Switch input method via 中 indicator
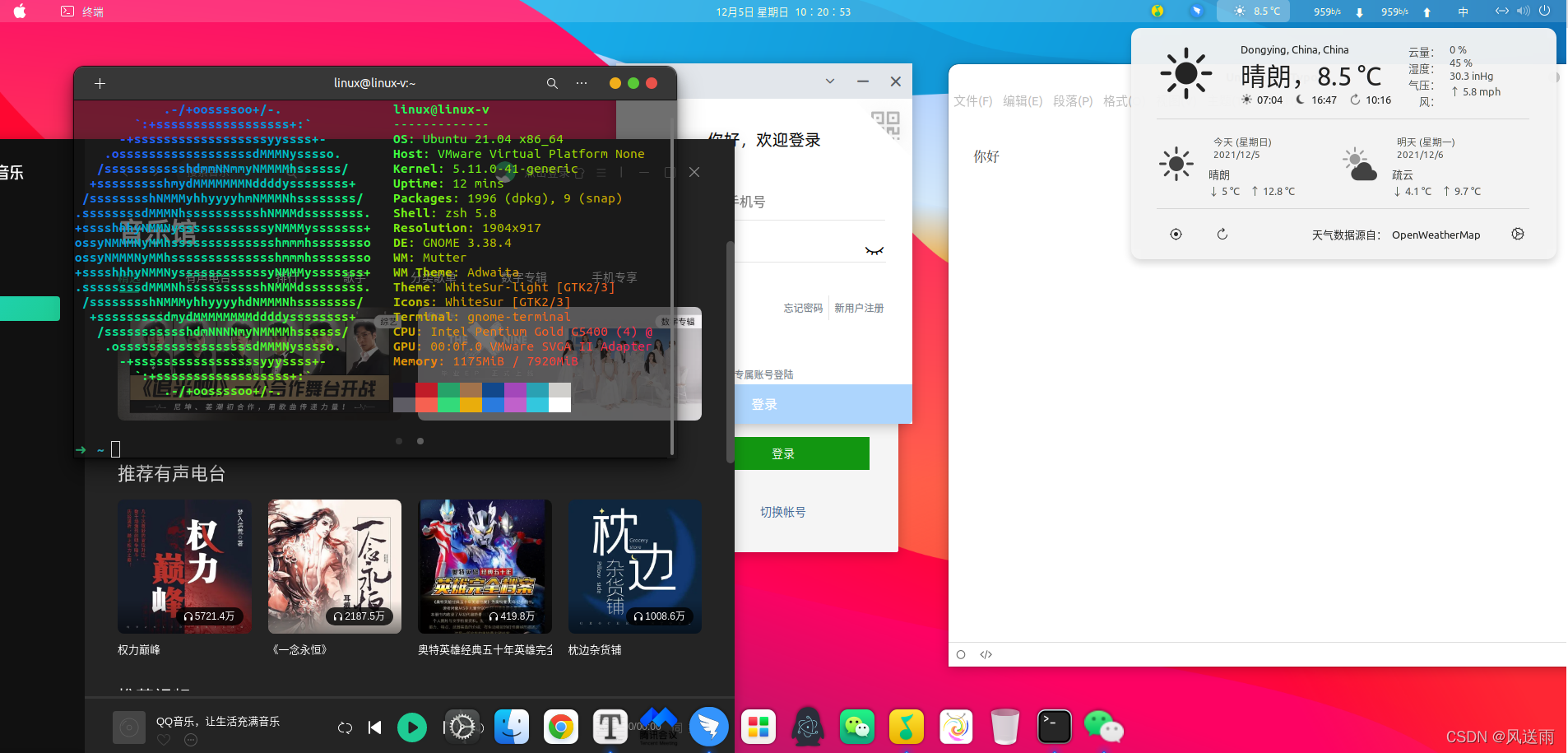The image size is (1568, 753). (1463, 12)
